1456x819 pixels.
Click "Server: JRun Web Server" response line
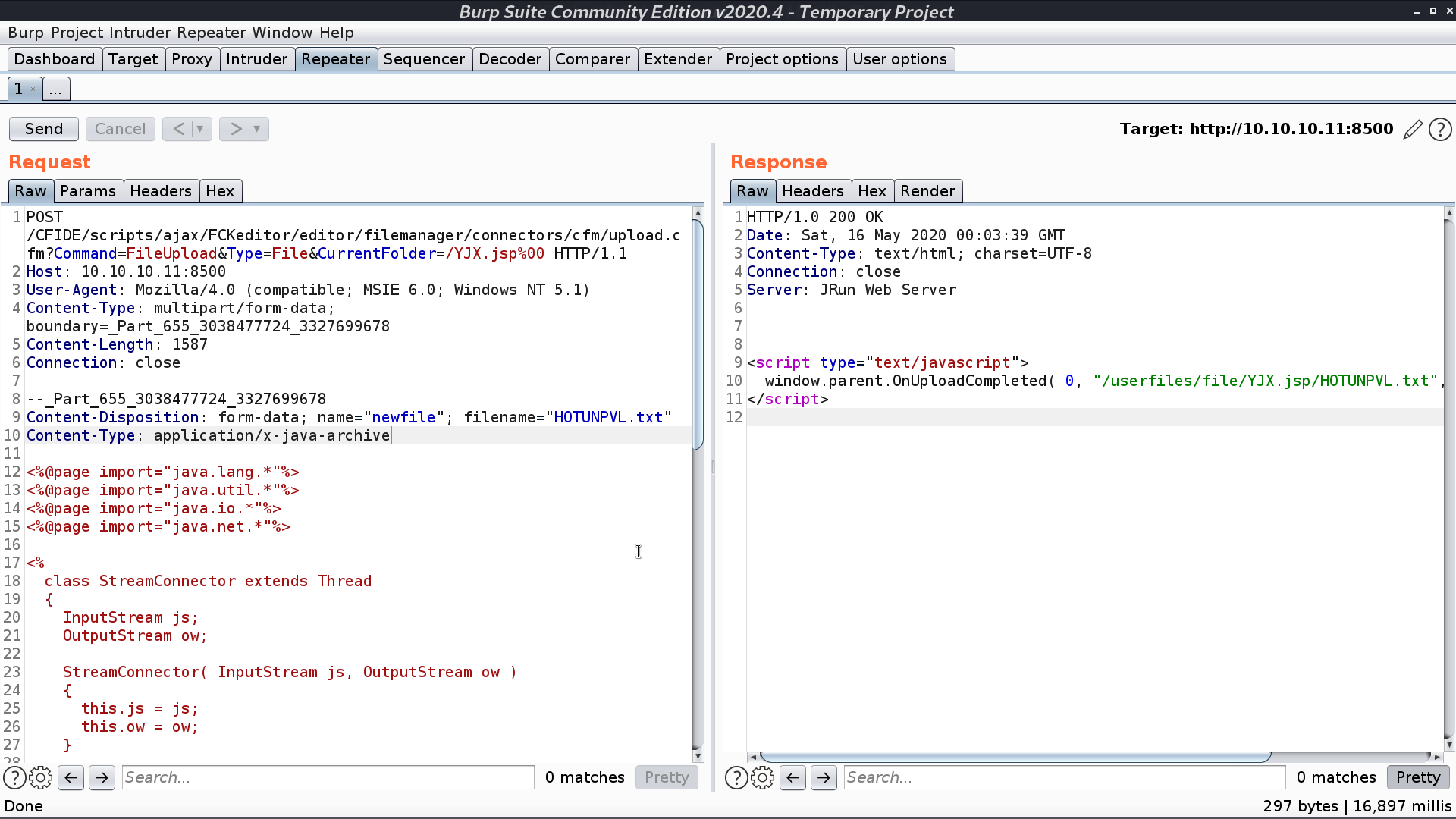[x=852, y=290]
